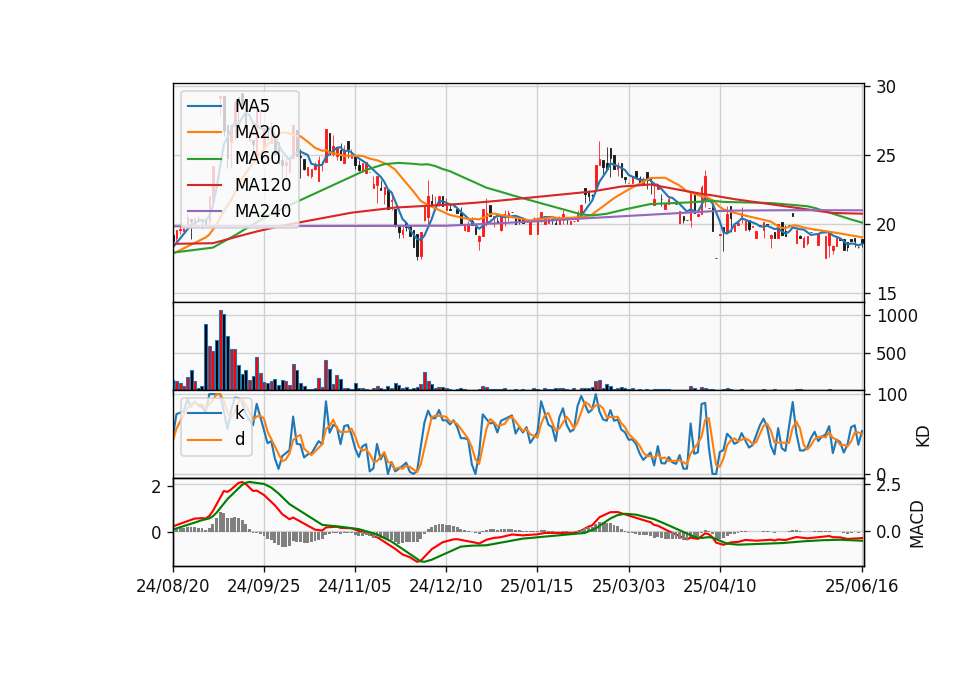Click the red MA120 legend line sample

(x=204, y=185)
